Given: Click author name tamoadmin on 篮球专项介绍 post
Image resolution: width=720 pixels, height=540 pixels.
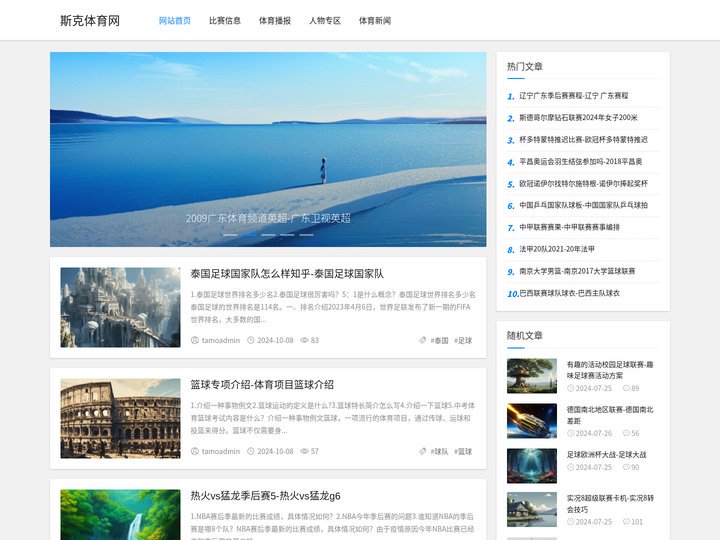Looking at the screenshot, I should (x=221, y=451).
